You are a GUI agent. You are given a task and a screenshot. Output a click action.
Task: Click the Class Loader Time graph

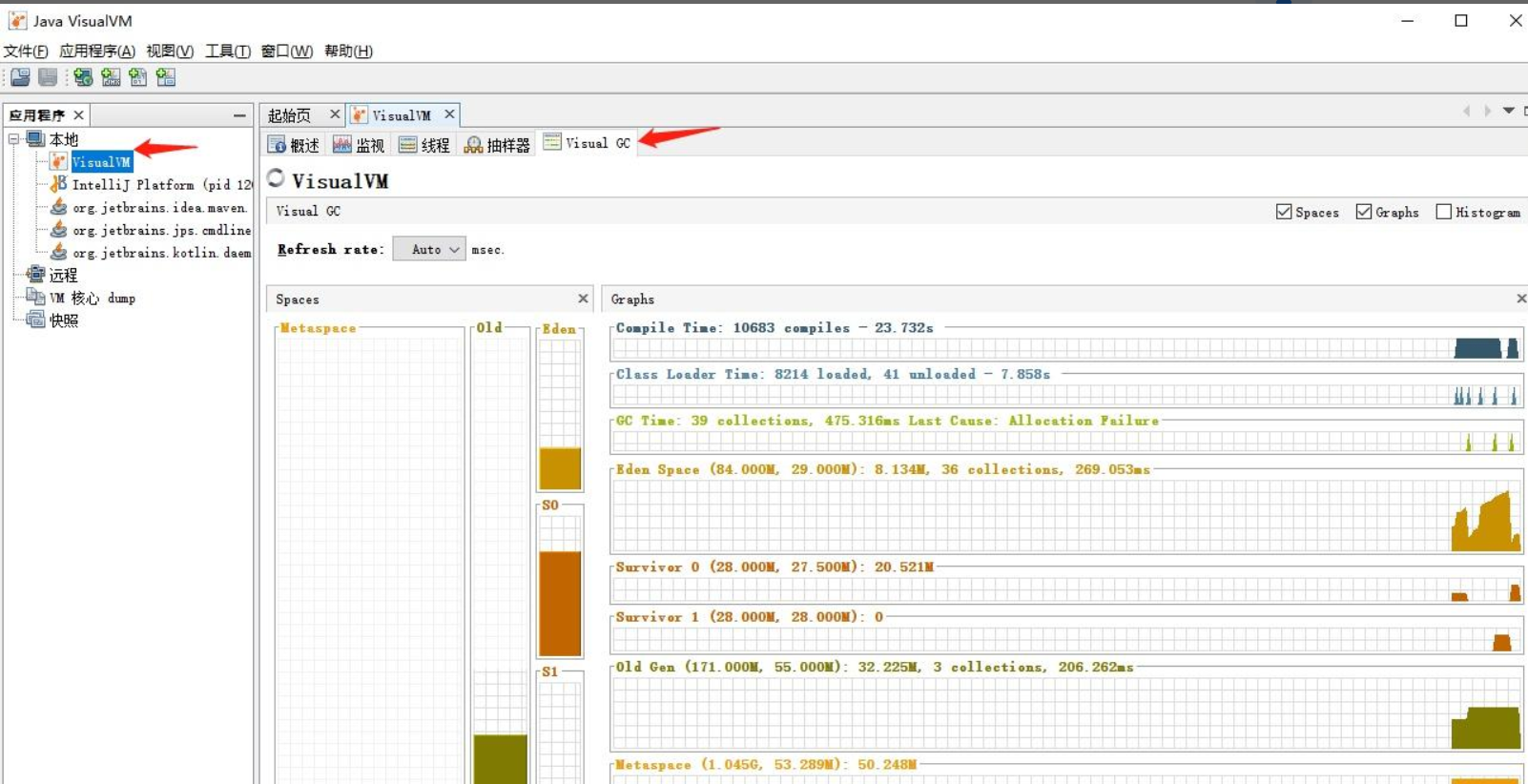1066,395
